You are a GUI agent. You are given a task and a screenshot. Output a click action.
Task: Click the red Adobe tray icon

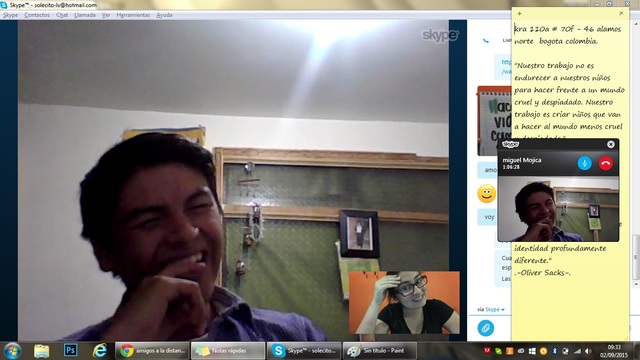(487, 351)
